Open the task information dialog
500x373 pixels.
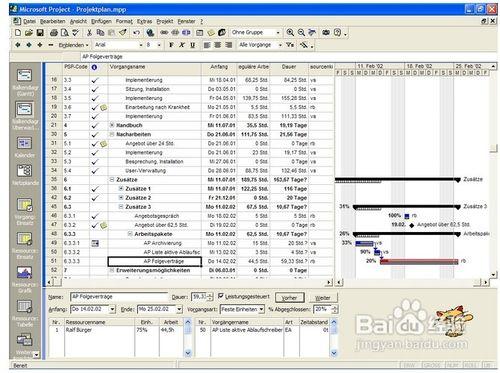pos(200,33)
